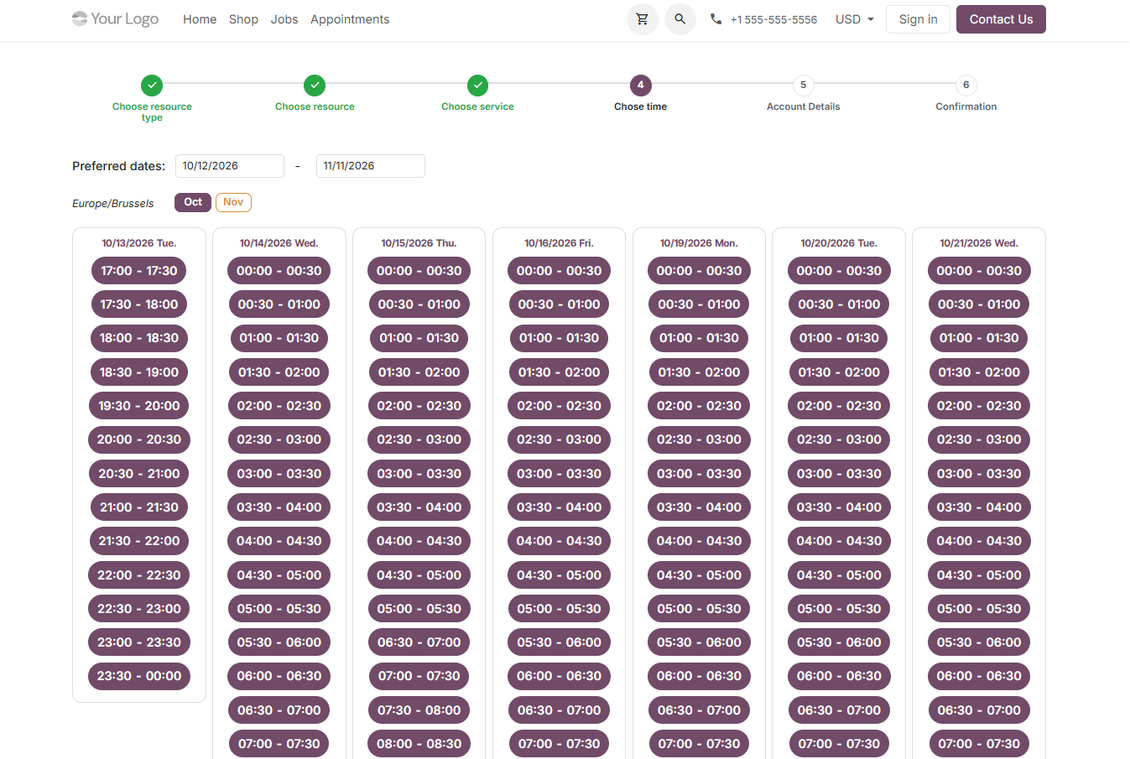Click the Europe/Brussels timezone label
The height and width of the screenshot is (759, 1130).
pyautogui.click(x=113, y=203)
